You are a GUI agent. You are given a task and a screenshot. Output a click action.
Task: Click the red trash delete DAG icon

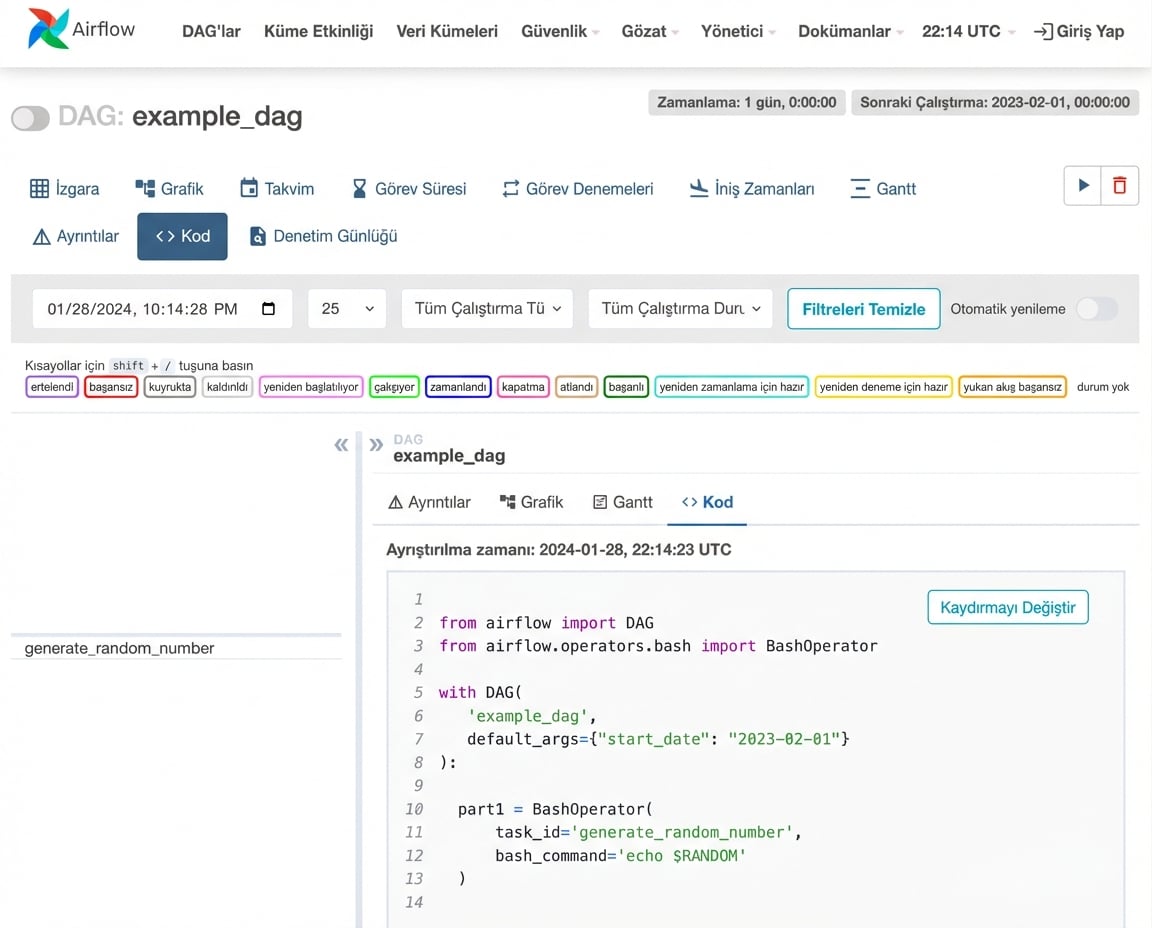point(1119,186)
